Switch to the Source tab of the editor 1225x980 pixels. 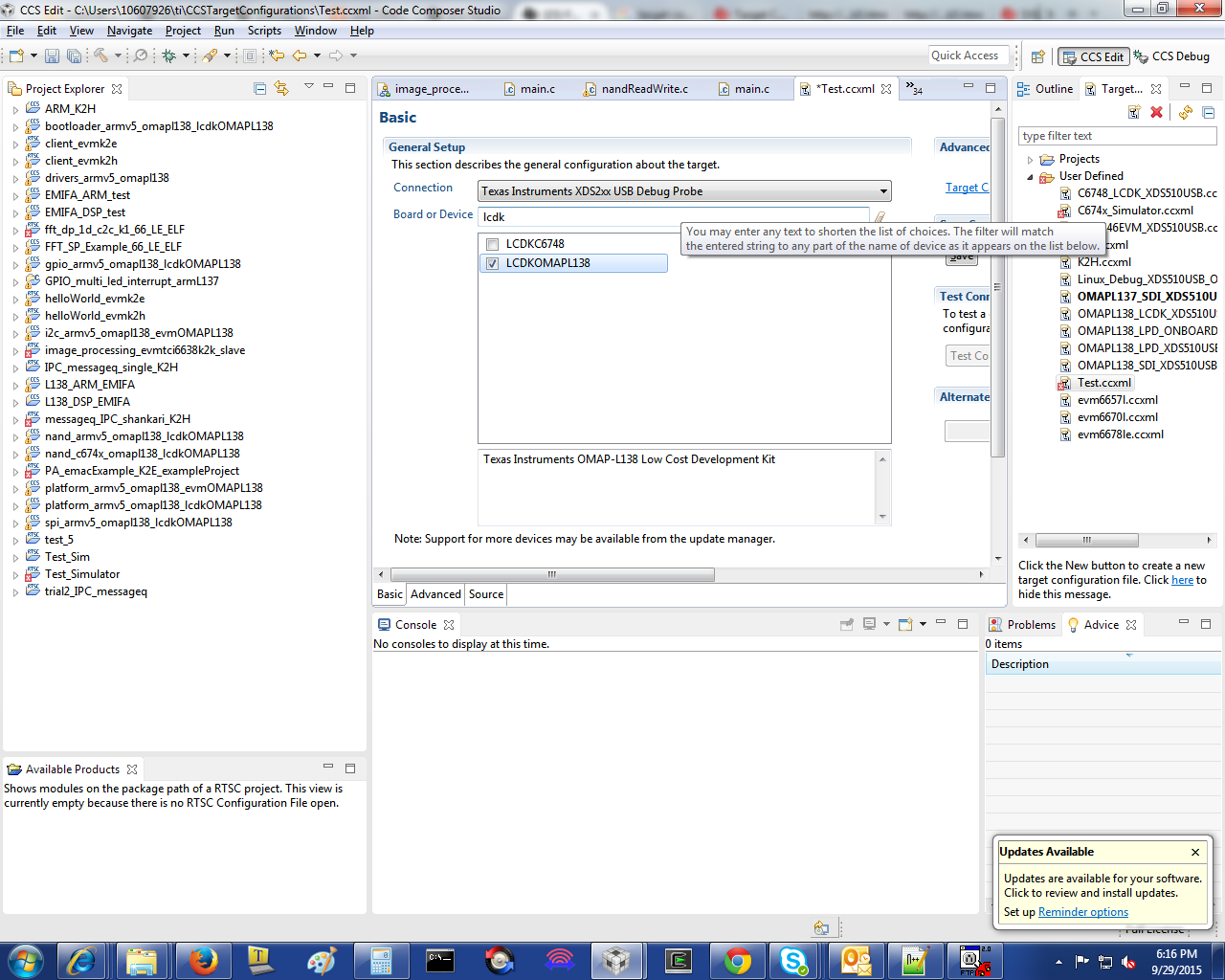pos(486,594)
